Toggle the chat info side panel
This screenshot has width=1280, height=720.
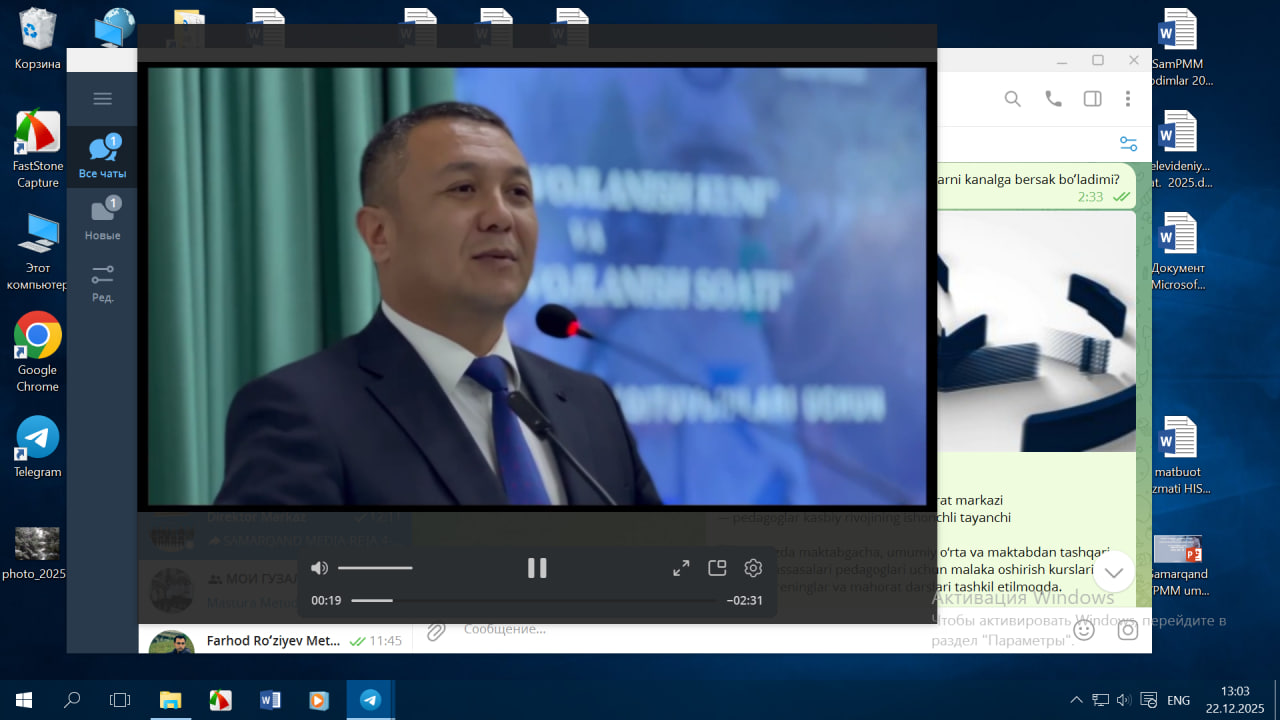(x=1092, y=99)
